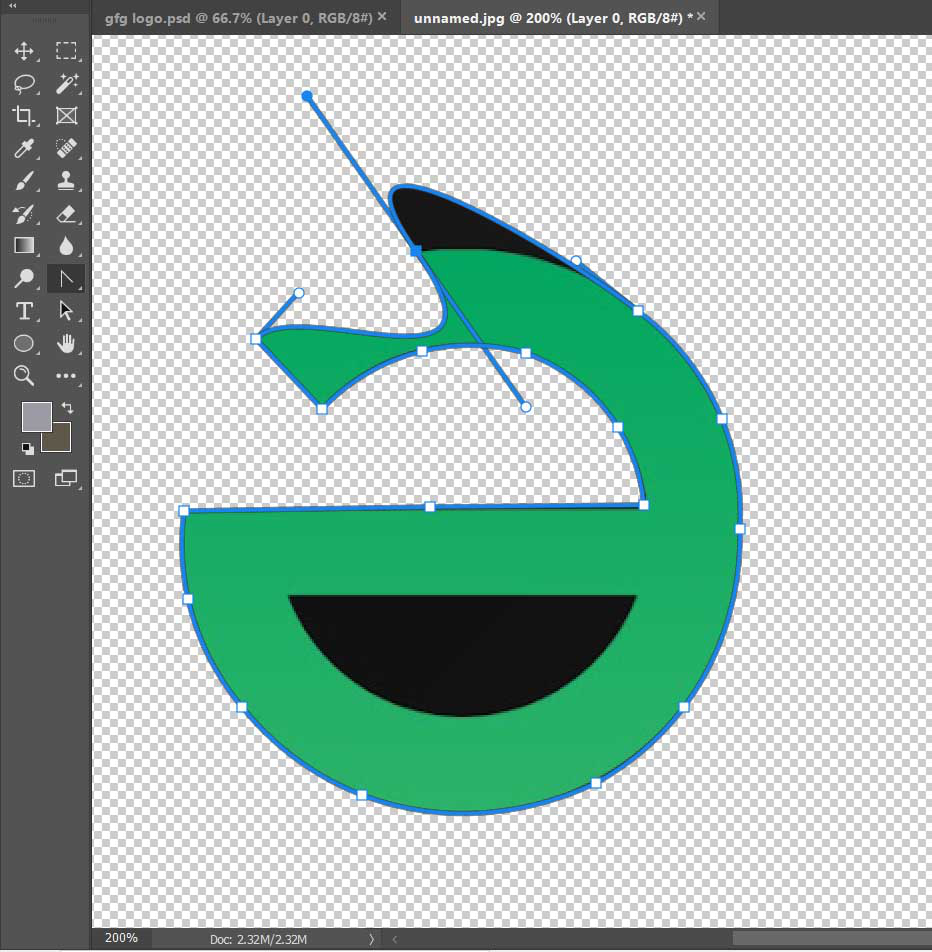The width and height of the screenshot is (932, 952).
Task: Open status bar info arrow menu
Action: pos(372,939)
